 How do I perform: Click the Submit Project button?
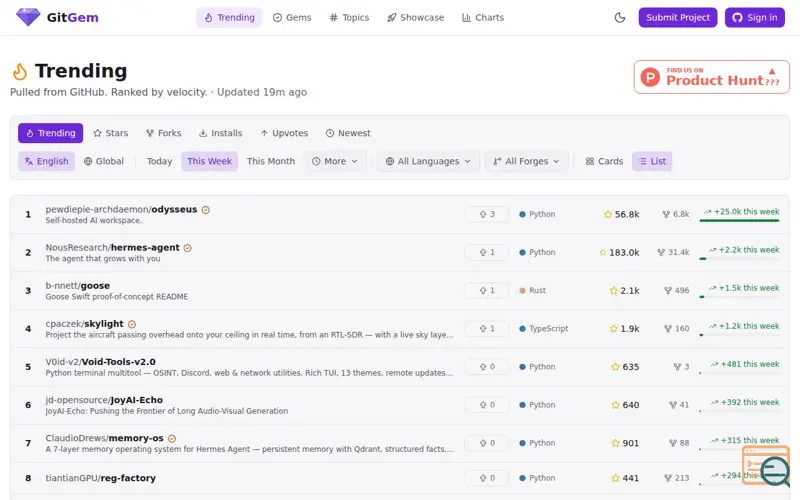pyautogui.click(x=678, y=17)
